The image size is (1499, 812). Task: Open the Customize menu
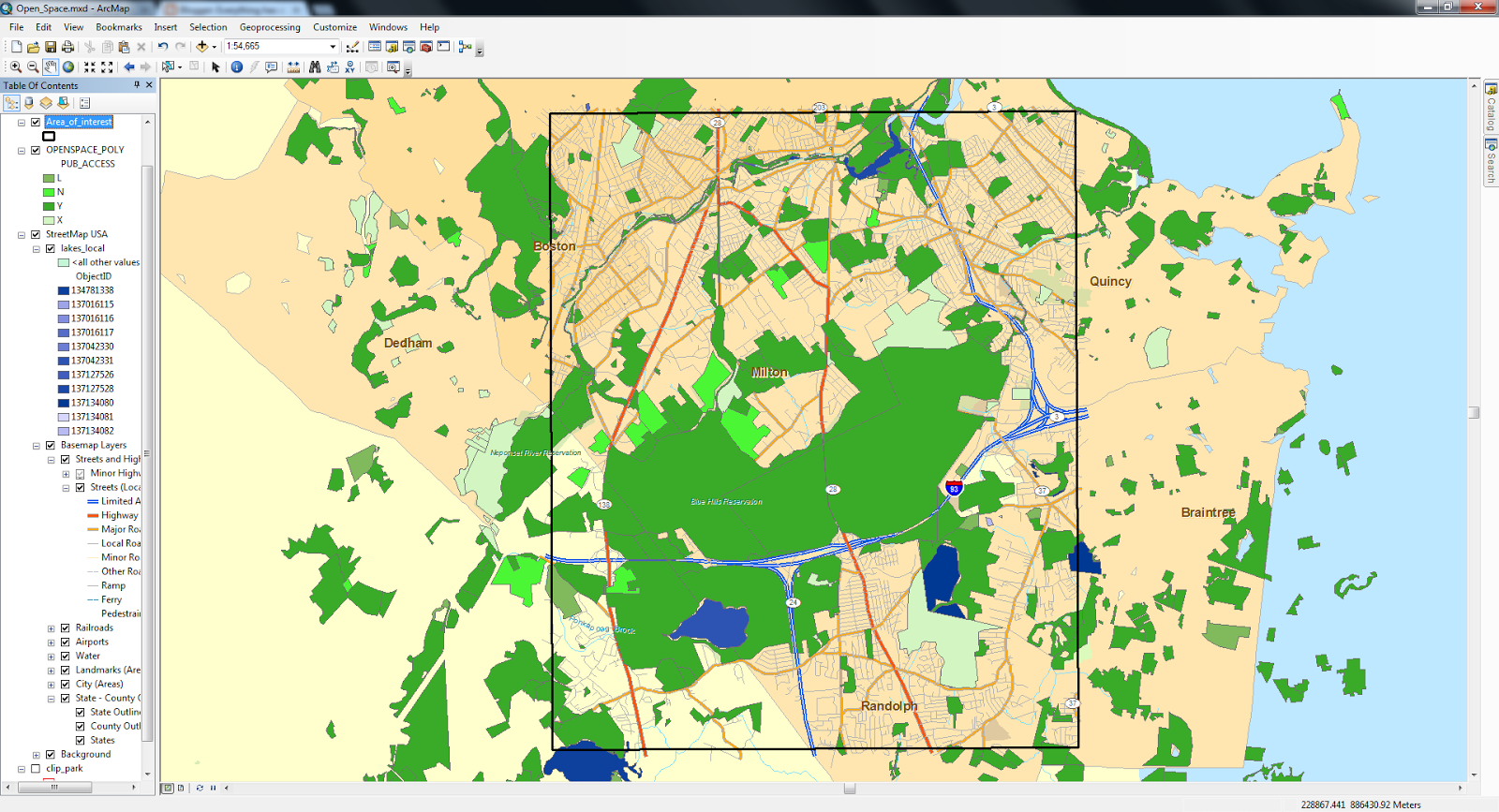point(334,27)
